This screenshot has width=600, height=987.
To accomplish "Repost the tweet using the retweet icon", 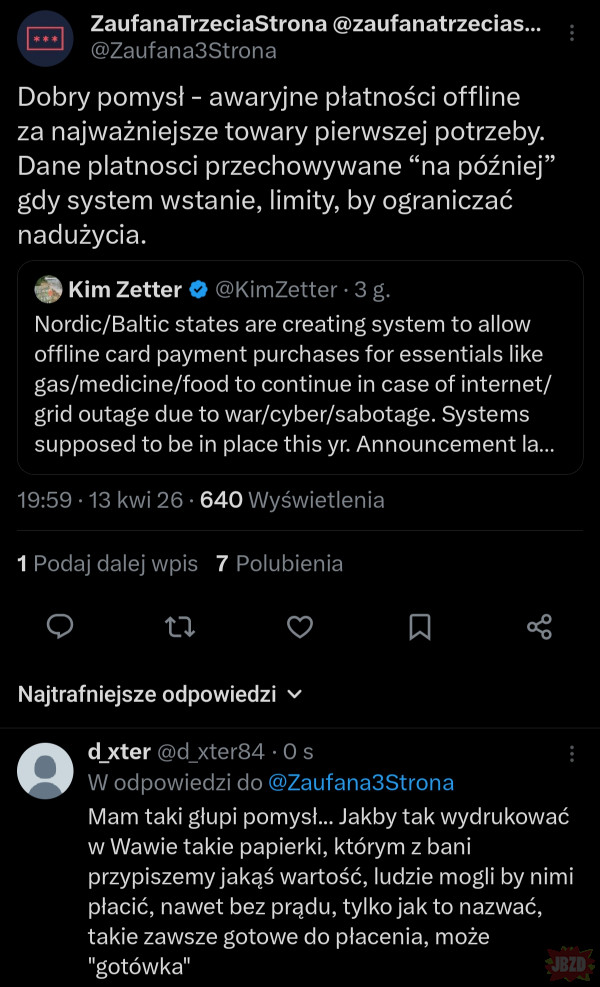I will (180, 627).
